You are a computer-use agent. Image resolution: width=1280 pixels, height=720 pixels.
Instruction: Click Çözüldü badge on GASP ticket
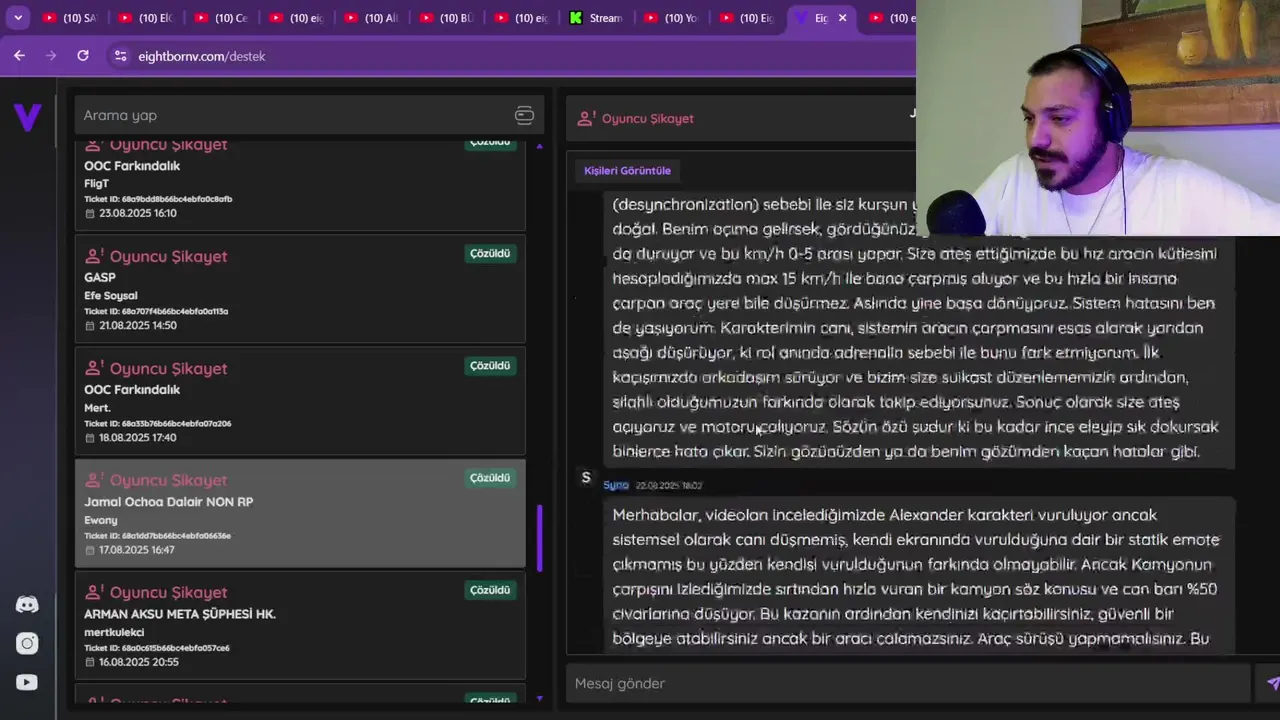click(490, 254)
